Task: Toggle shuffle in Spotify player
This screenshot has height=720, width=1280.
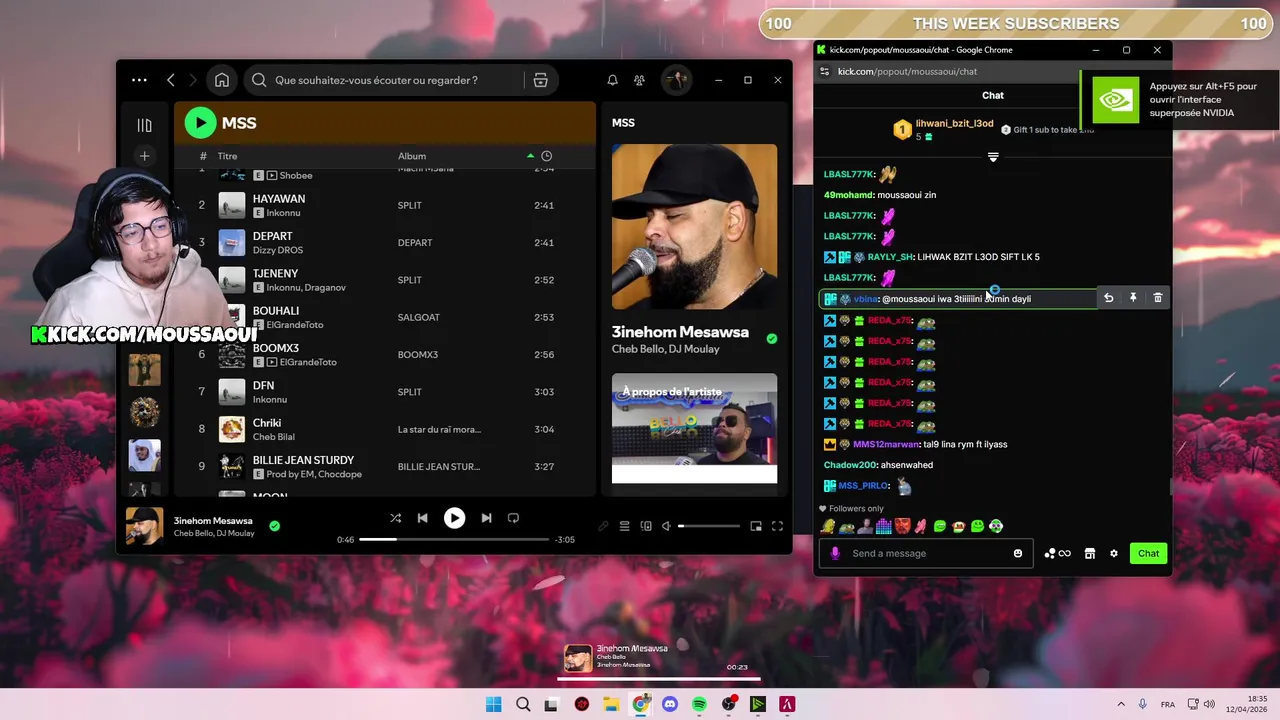Action: pos(395,518)
